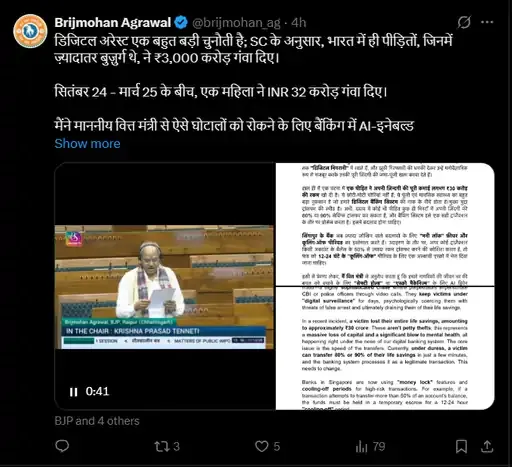Open Brijmohan Agrawal's profile avatar
Screen dimensions: 512x467
30,31
